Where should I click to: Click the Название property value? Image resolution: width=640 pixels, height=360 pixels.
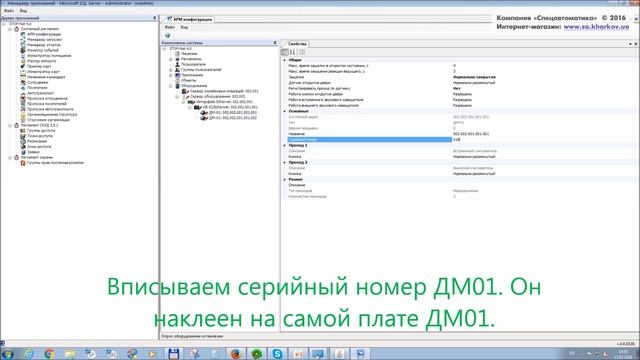click(544, 134)
